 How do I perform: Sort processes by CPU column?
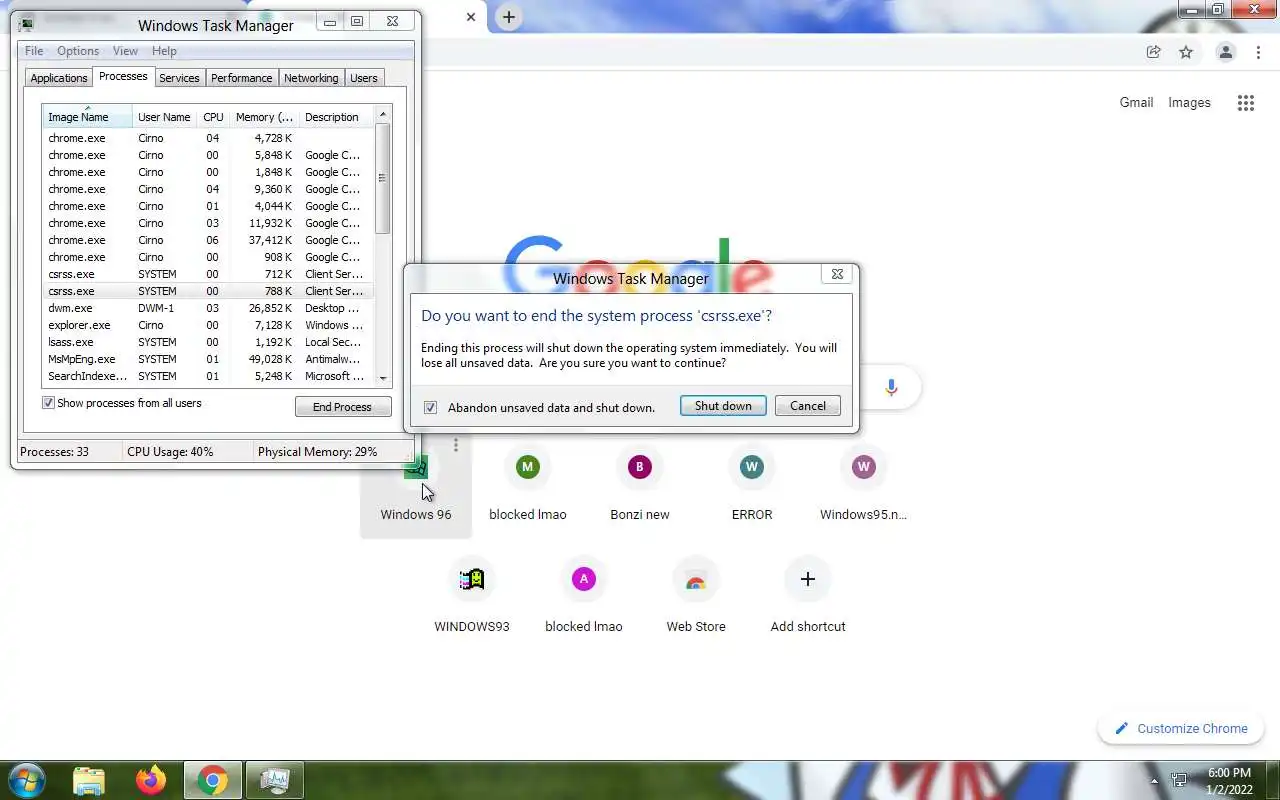(x=213, y=117)
